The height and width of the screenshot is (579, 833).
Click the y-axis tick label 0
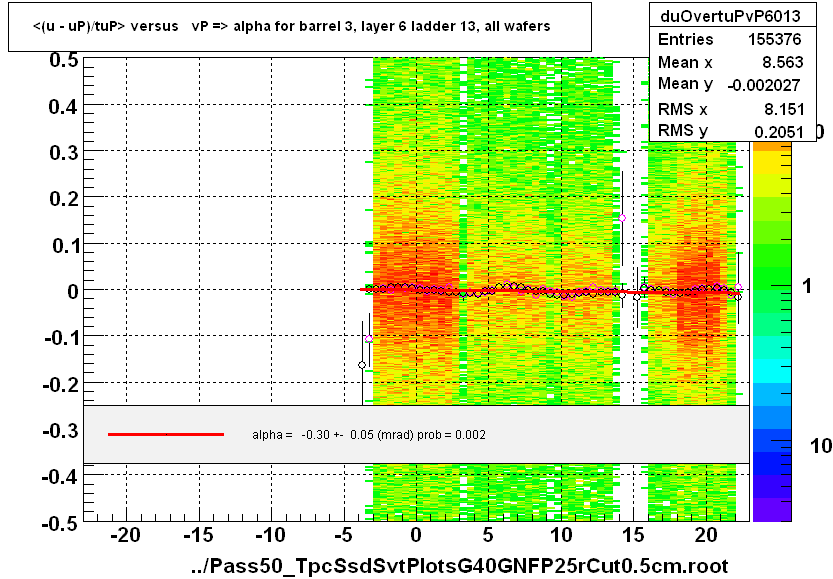73,292
